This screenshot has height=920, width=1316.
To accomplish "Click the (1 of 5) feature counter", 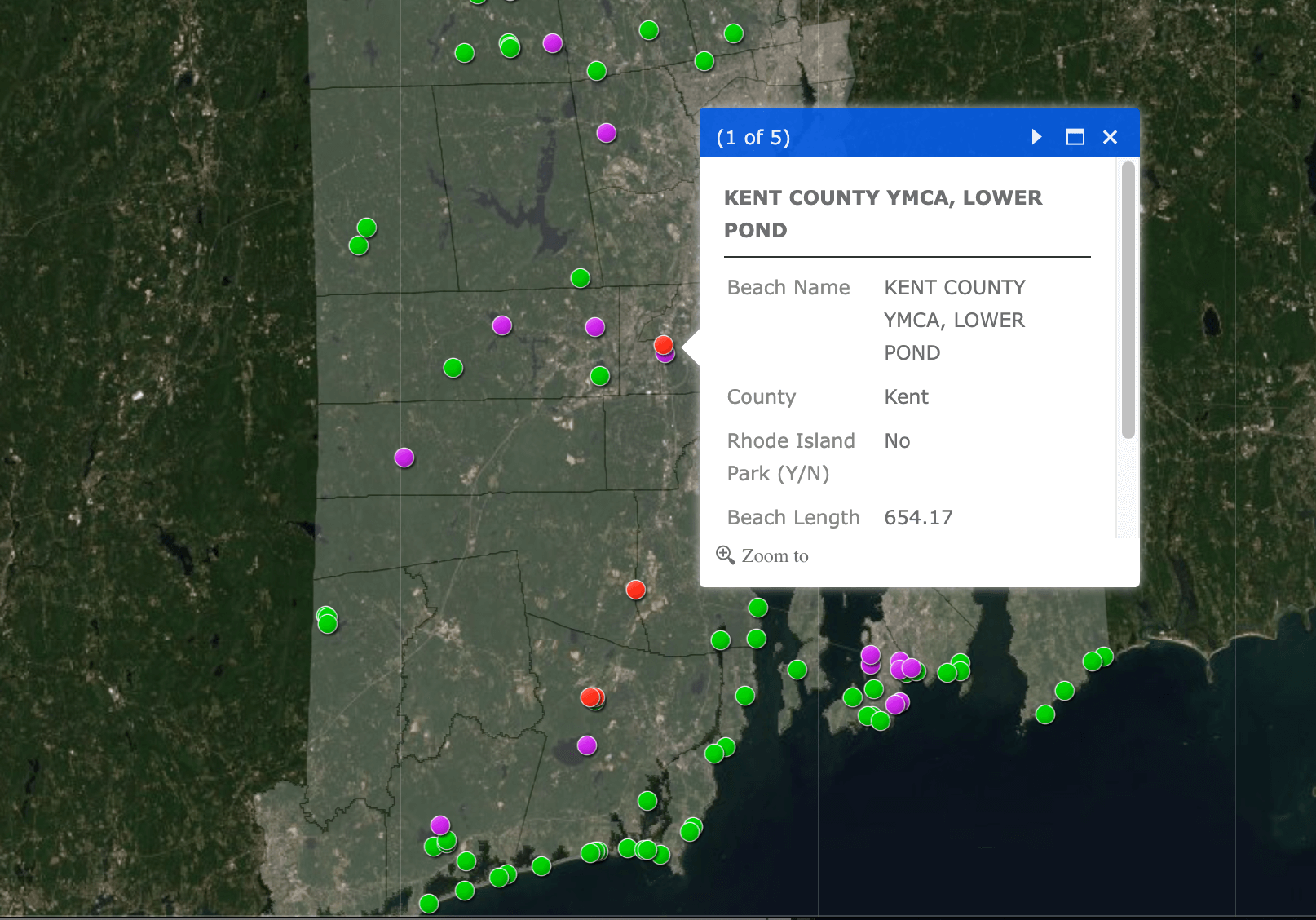I will (753, 137).
